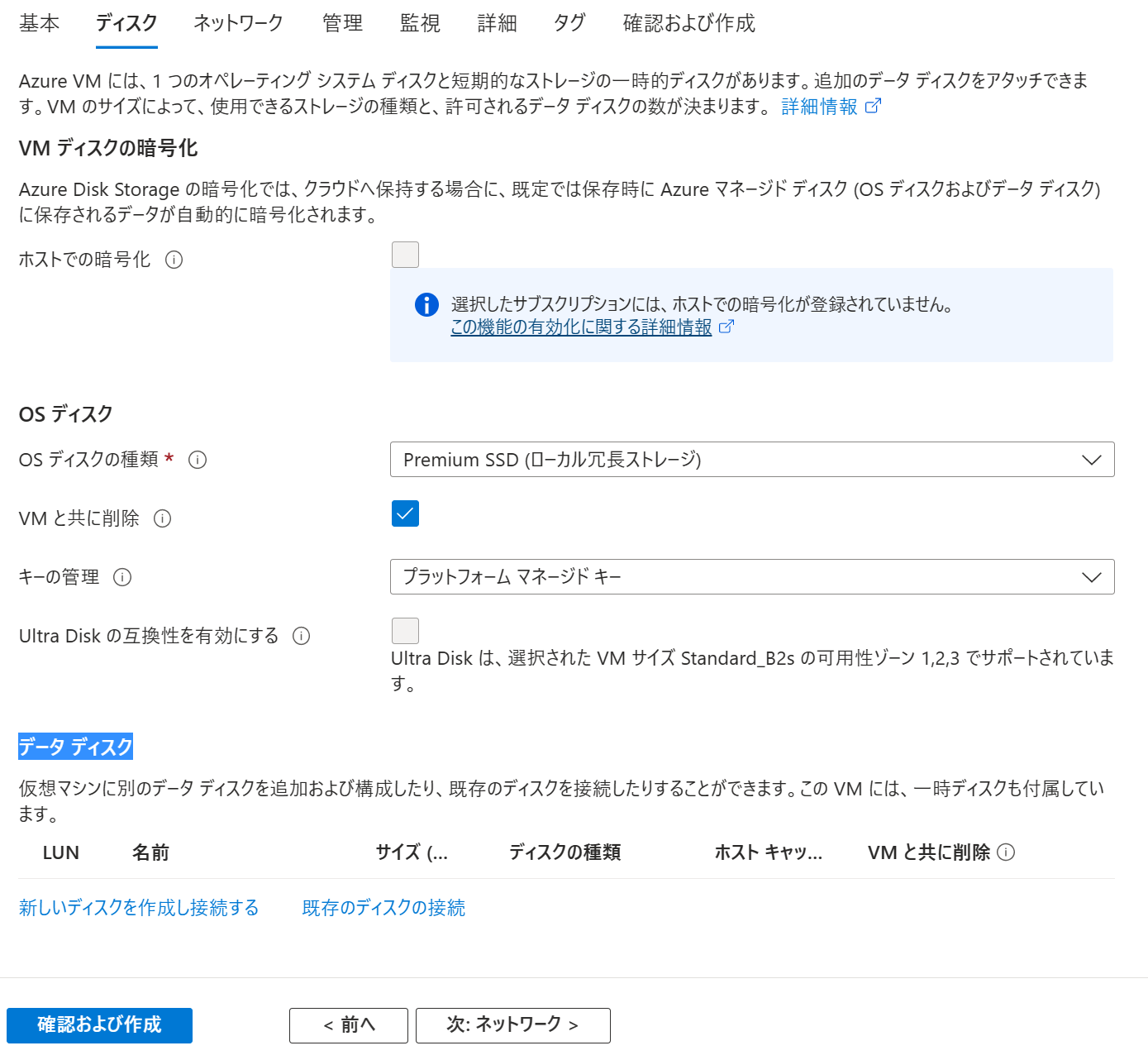Click the 名前 column header
The image size is (1148, 1060).
coord(150,852)
